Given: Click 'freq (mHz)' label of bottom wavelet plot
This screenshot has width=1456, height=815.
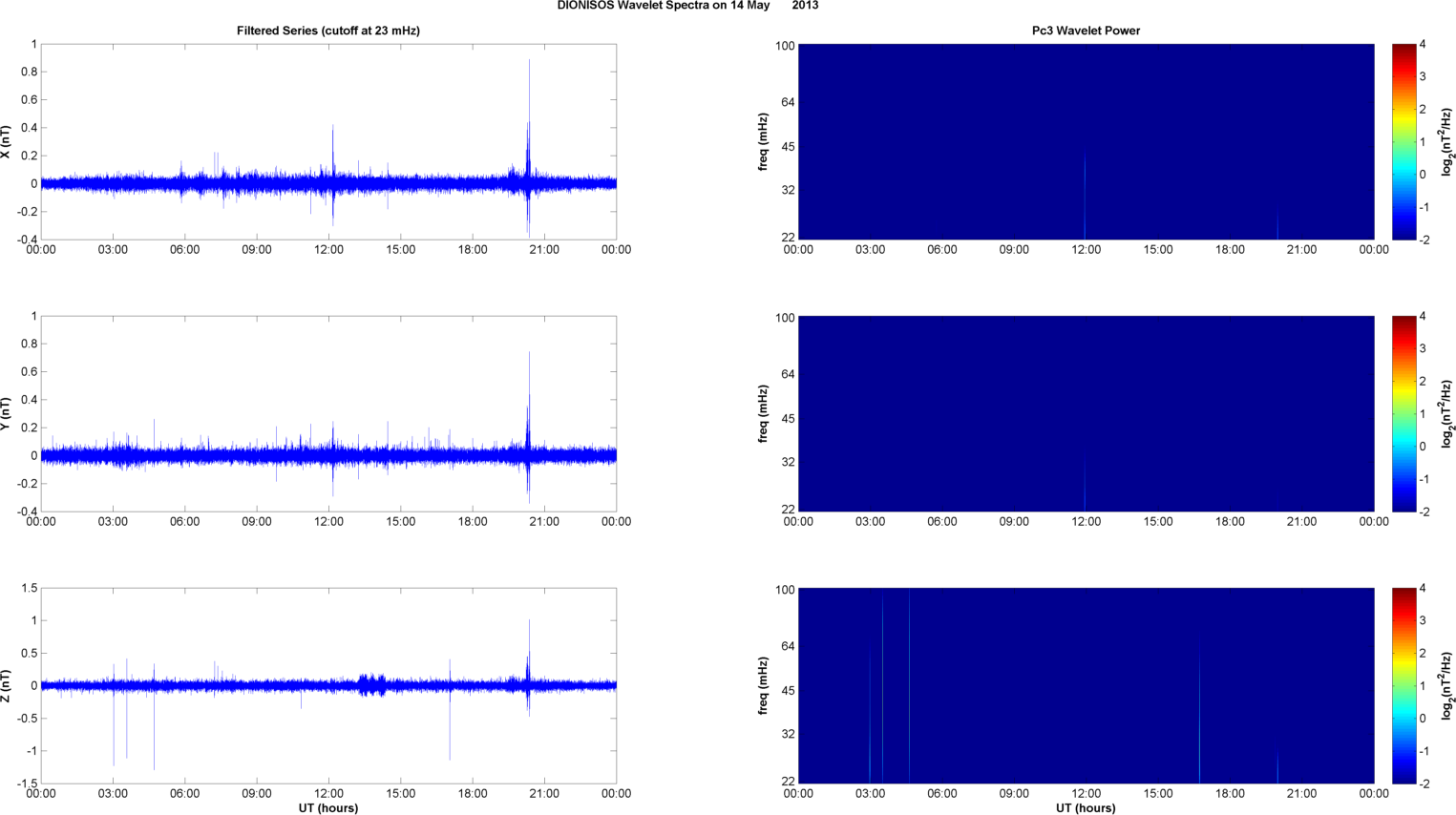Looking at the screenshot, I should point(763,686).
